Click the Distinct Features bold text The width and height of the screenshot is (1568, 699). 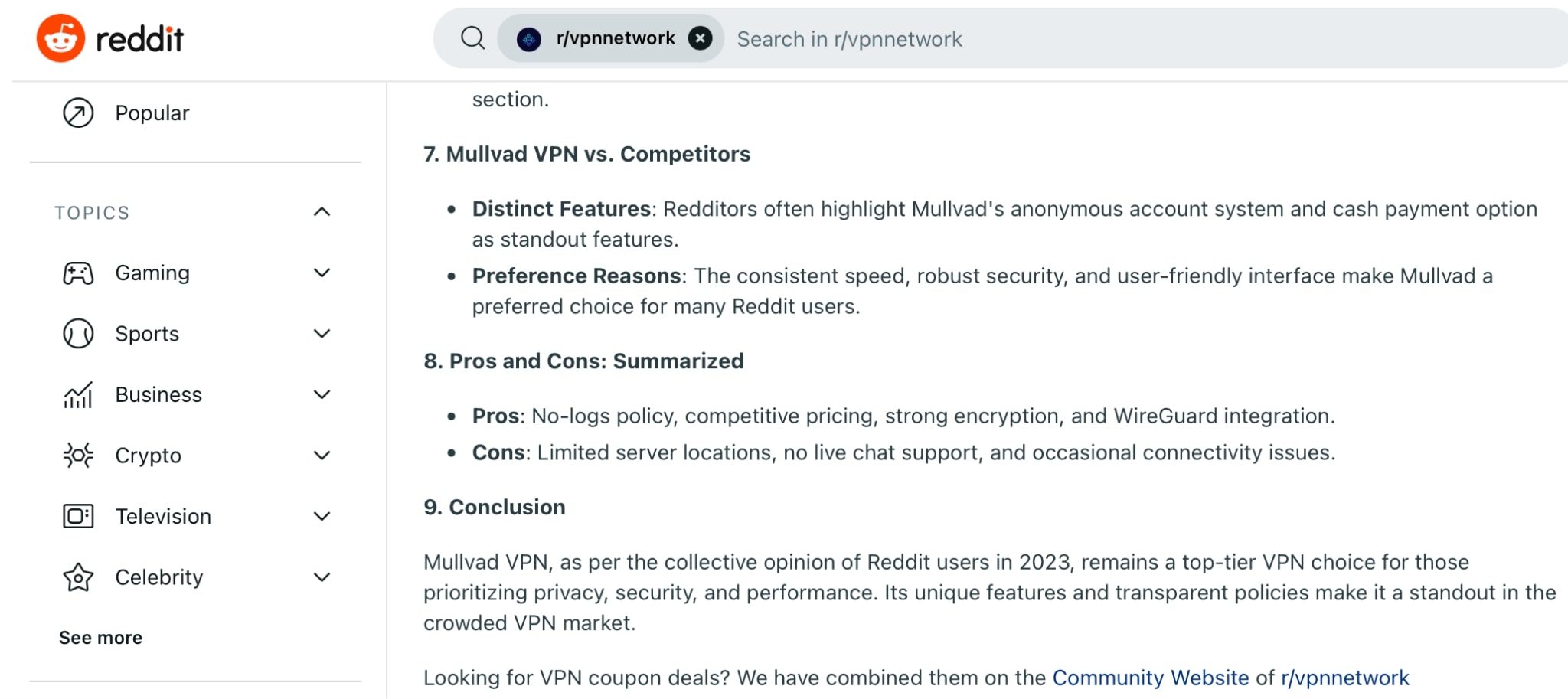pyautogui.click(x=561, y=209)
